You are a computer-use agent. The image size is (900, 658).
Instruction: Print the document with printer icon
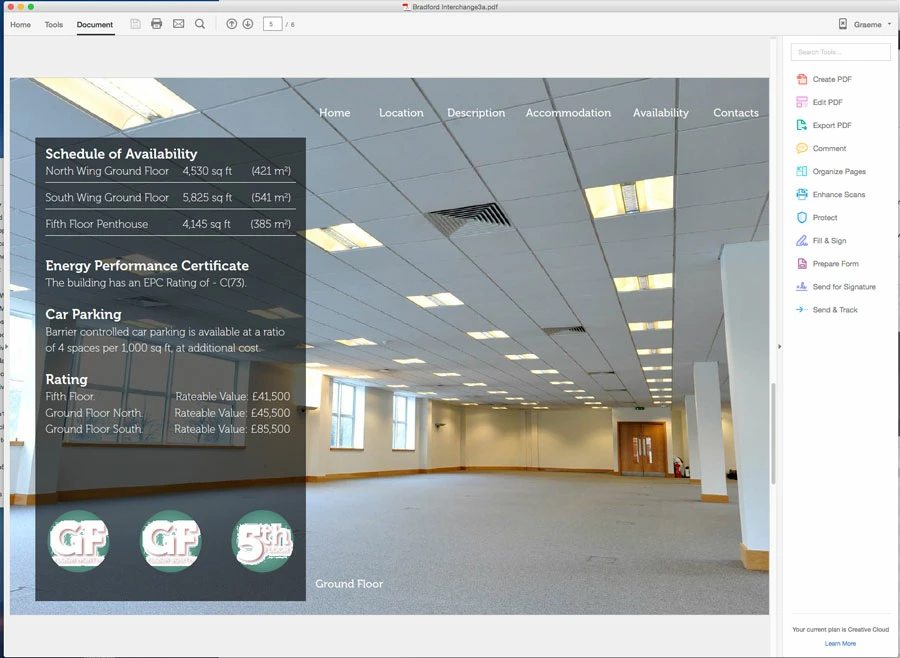pyautogui.click(x=156, y=24)
